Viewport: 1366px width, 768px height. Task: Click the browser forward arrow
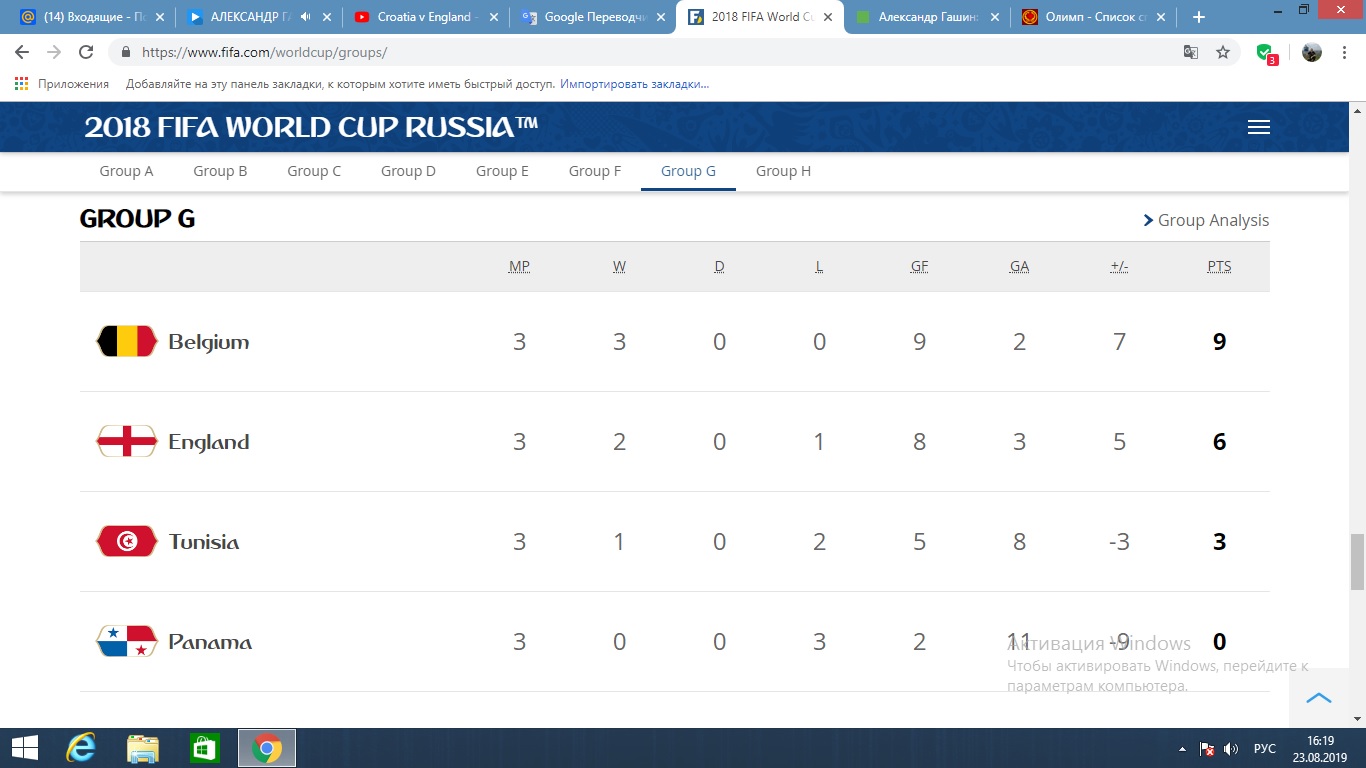[x=54, y=52]
